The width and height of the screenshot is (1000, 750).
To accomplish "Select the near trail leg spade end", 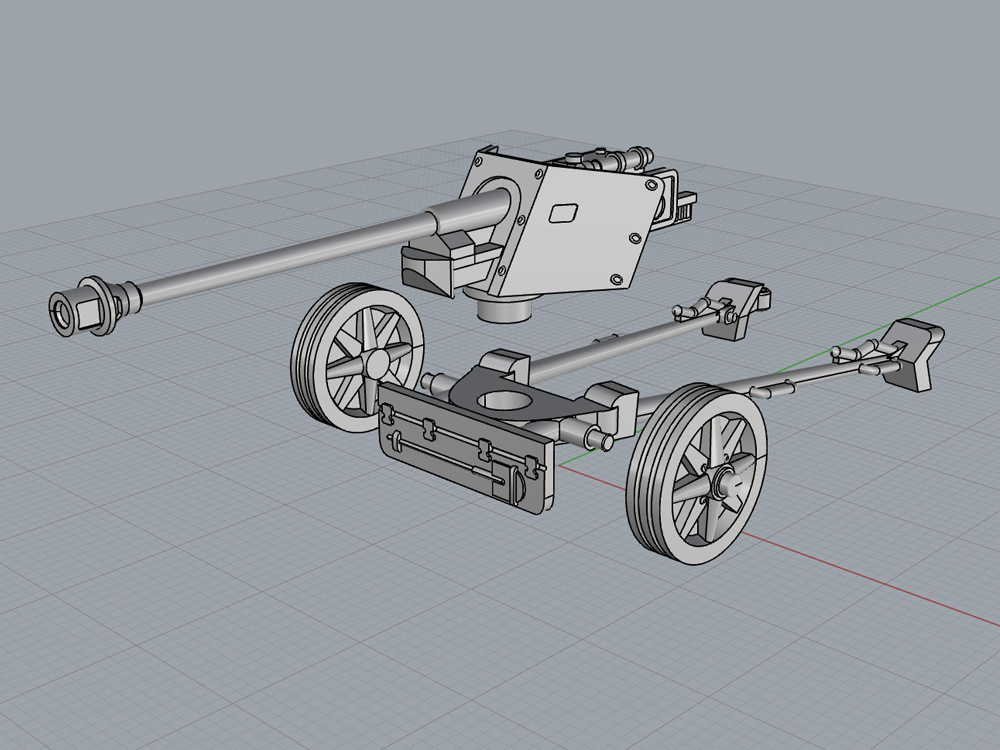I will (x=912, y=355).
